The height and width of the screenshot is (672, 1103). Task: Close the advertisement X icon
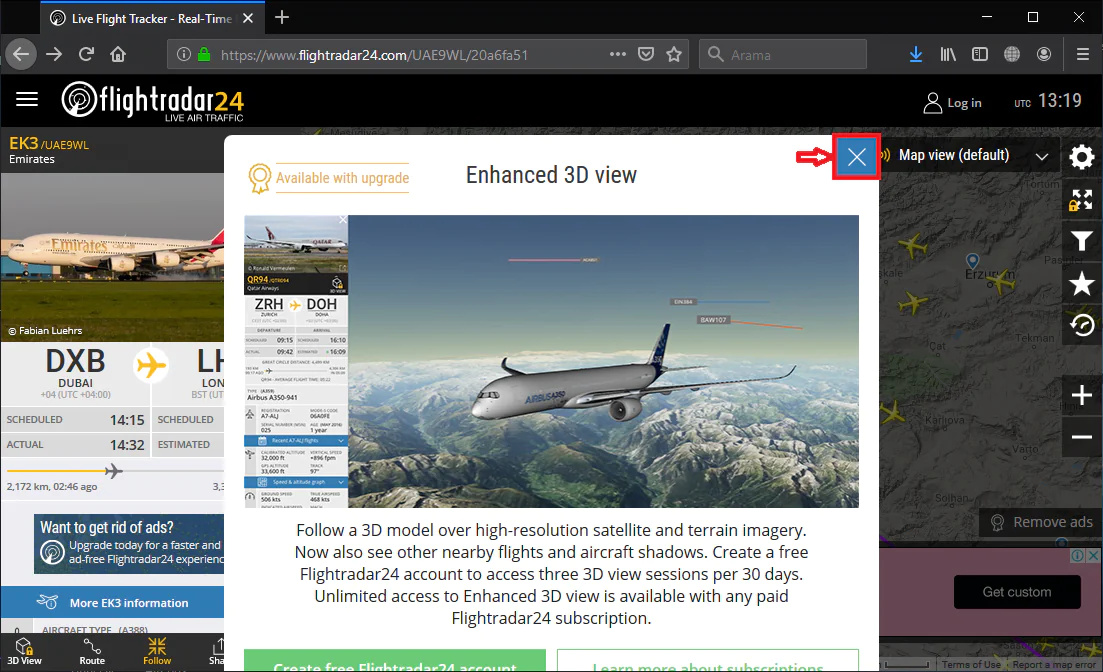(1093, 556)
